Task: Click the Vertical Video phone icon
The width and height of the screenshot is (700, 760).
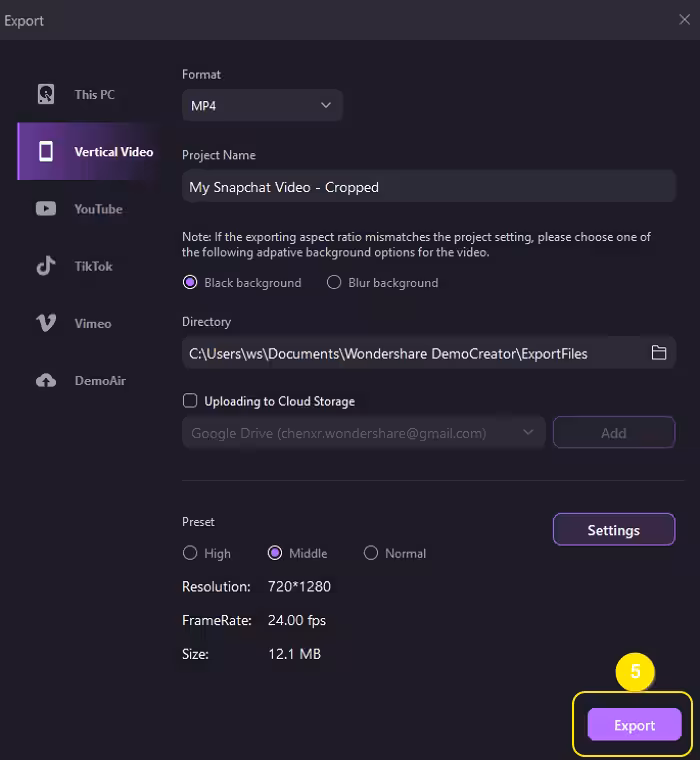Action: pyautogui.click(x=46, y=152)
